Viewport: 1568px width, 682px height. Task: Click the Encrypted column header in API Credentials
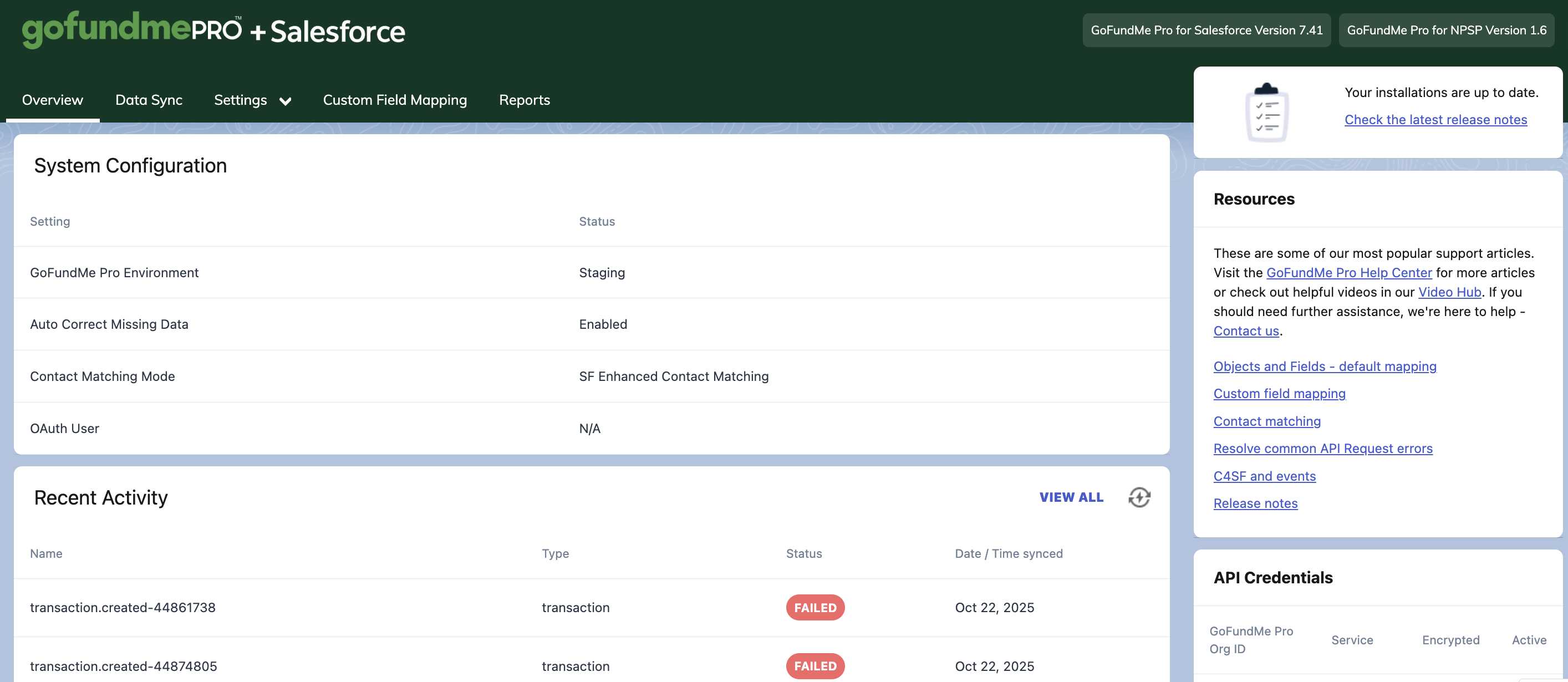pos(1450,639)
